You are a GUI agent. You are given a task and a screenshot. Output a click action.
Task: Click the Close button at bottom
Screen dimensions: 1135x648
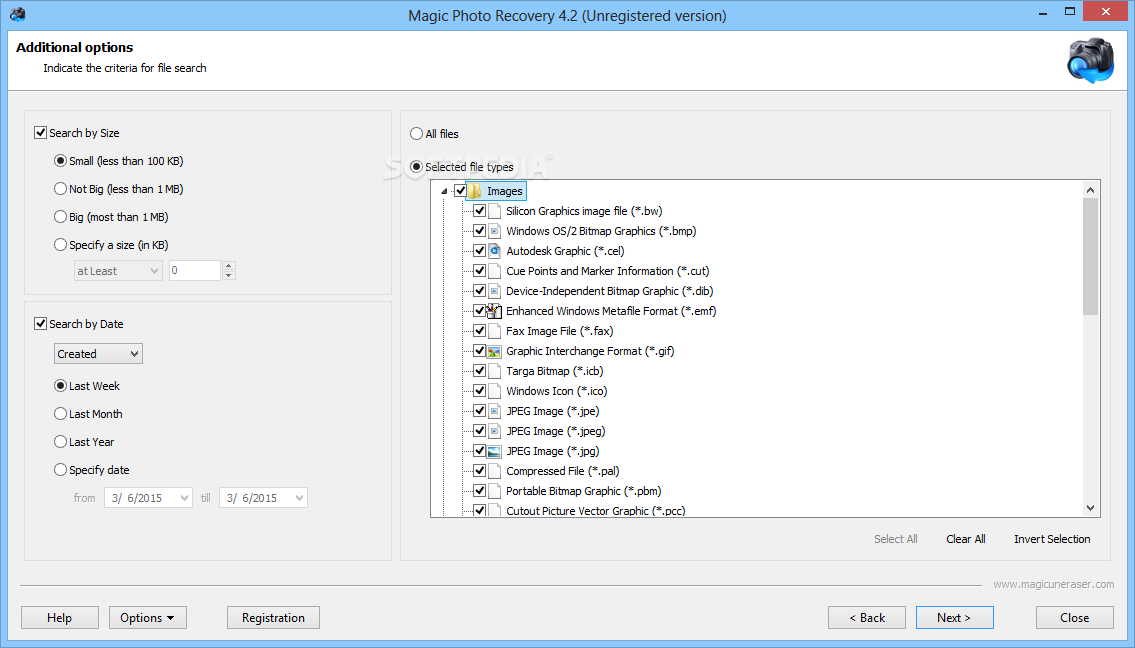pyautogui.click(x=1074, y=618)
